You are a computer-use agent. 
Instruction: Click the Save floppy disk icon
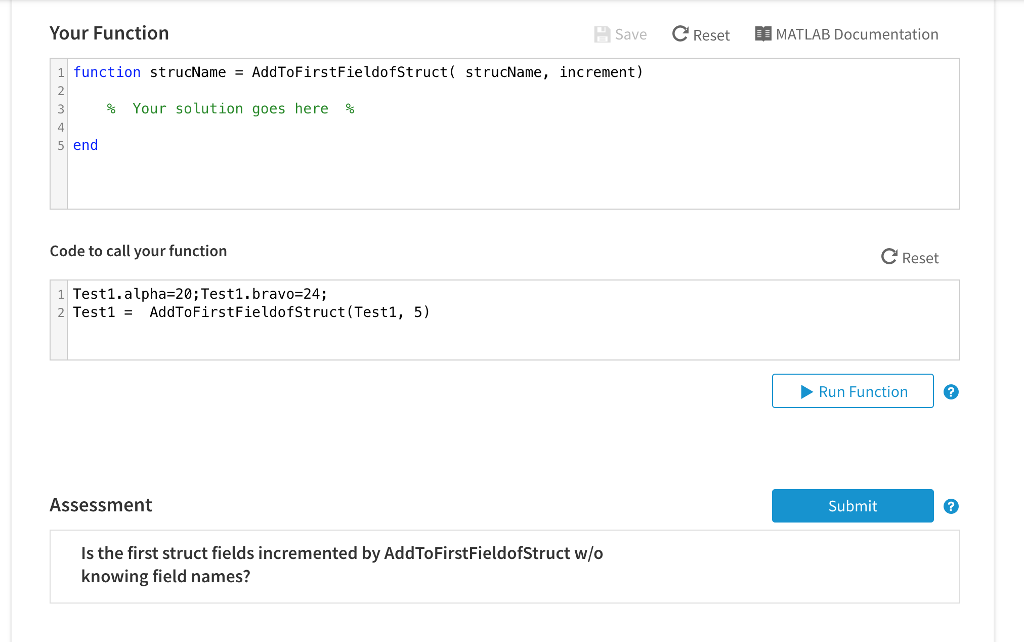pyautogui.click(x=602, y=34)
